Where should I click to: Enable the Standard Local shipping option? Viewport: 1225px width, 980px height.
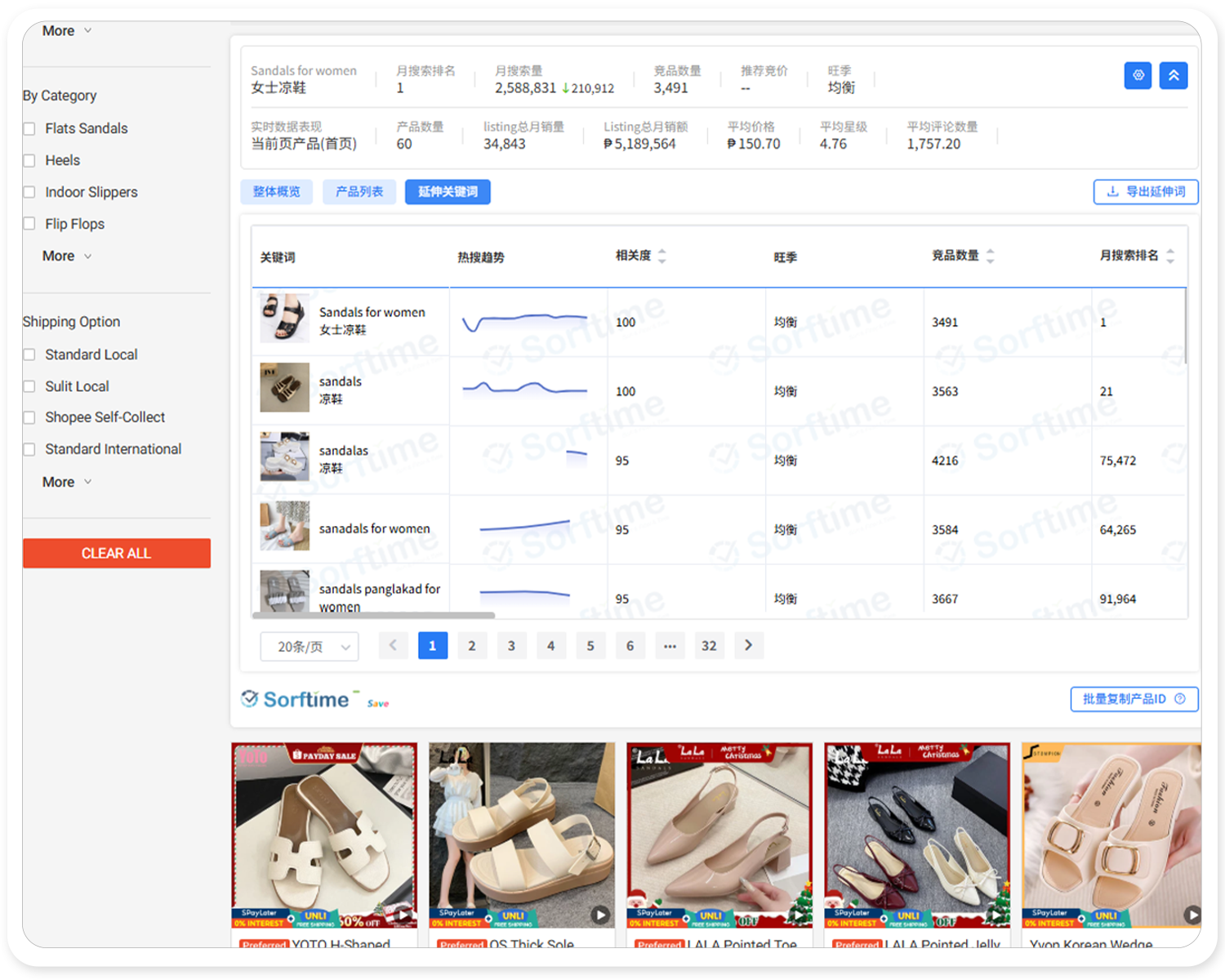(x=29, y=354)
